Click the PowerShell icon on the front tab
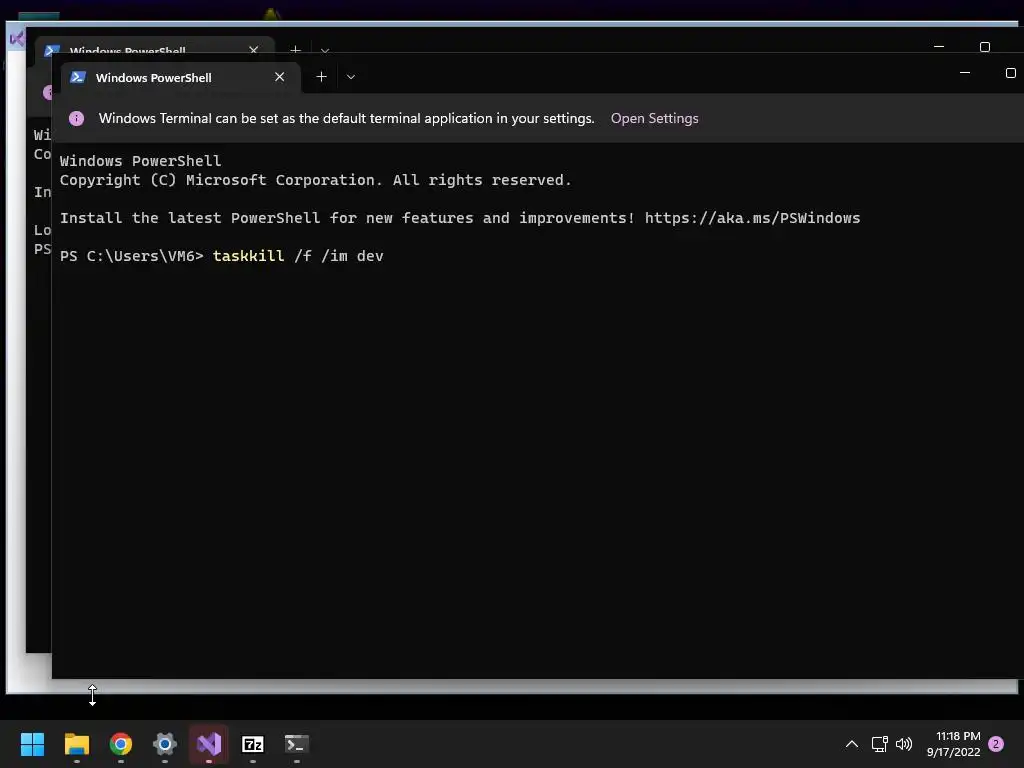This screenshot has width=1024, height=768. (78, 77)
